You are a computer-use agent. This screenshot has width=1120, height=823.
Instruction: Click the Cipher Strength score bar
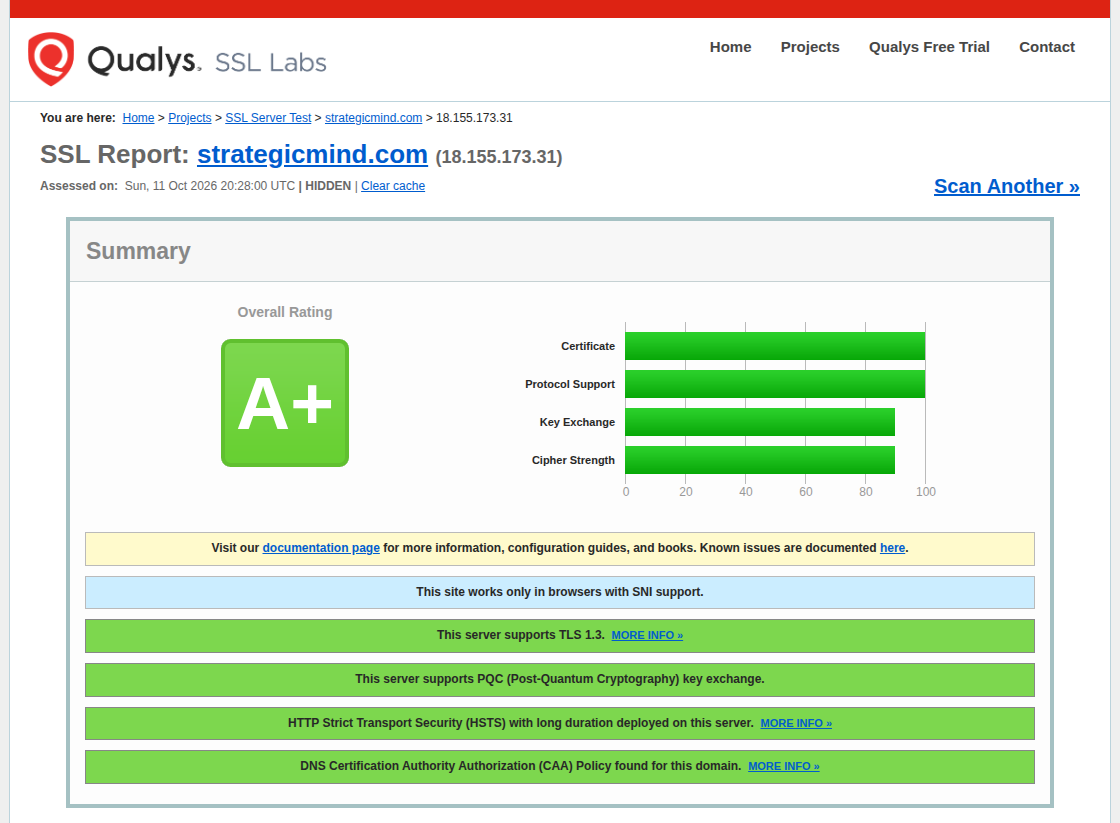click(760, 459)
